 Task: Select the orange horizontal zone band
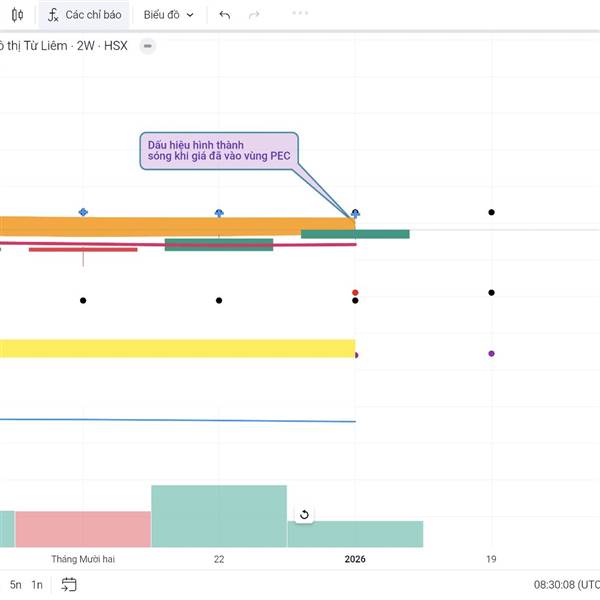click(178, 226)
